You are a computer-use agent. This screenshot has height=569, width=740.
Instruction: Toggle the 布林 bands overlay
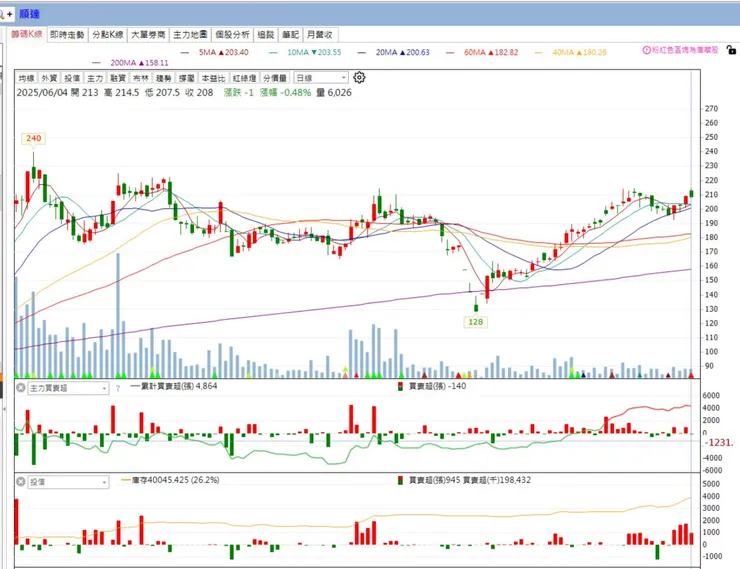click(x=141, y=78)
